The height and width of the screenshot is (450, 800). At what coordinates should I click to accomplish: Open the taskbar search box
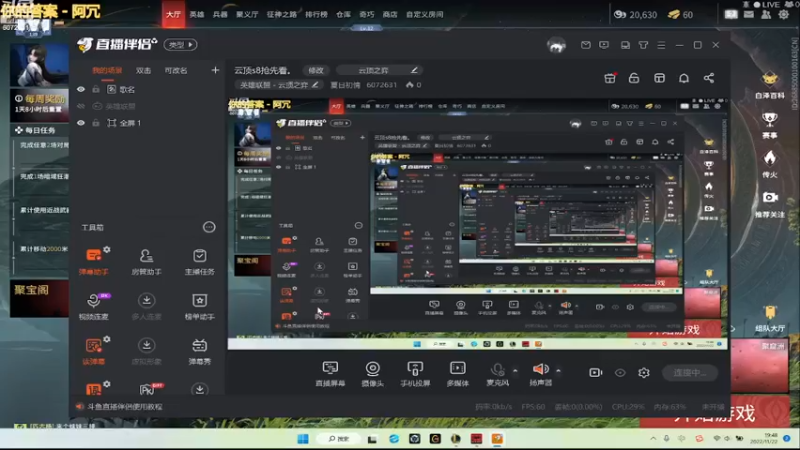pos(339,439)
